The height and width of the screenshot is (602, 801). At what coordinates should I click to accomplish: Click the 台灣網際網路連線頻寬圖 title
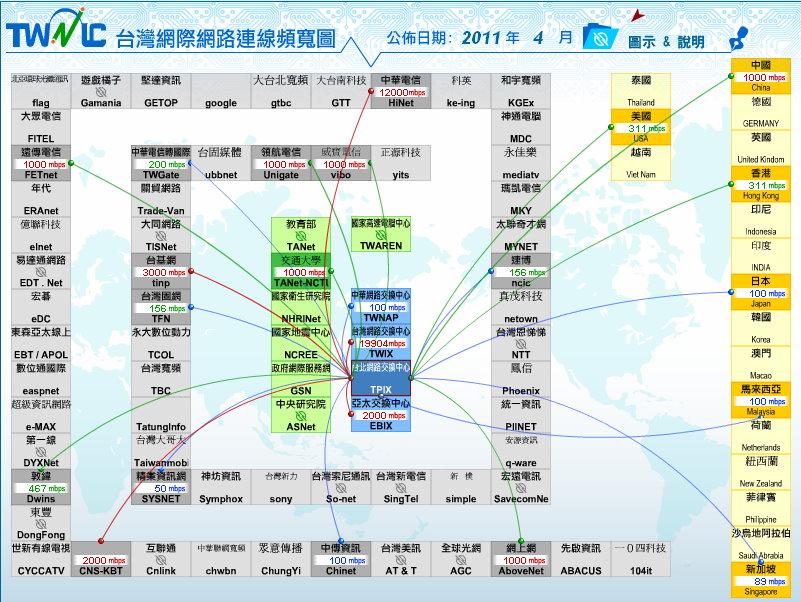pyautogui.click(x=225, y=39)
